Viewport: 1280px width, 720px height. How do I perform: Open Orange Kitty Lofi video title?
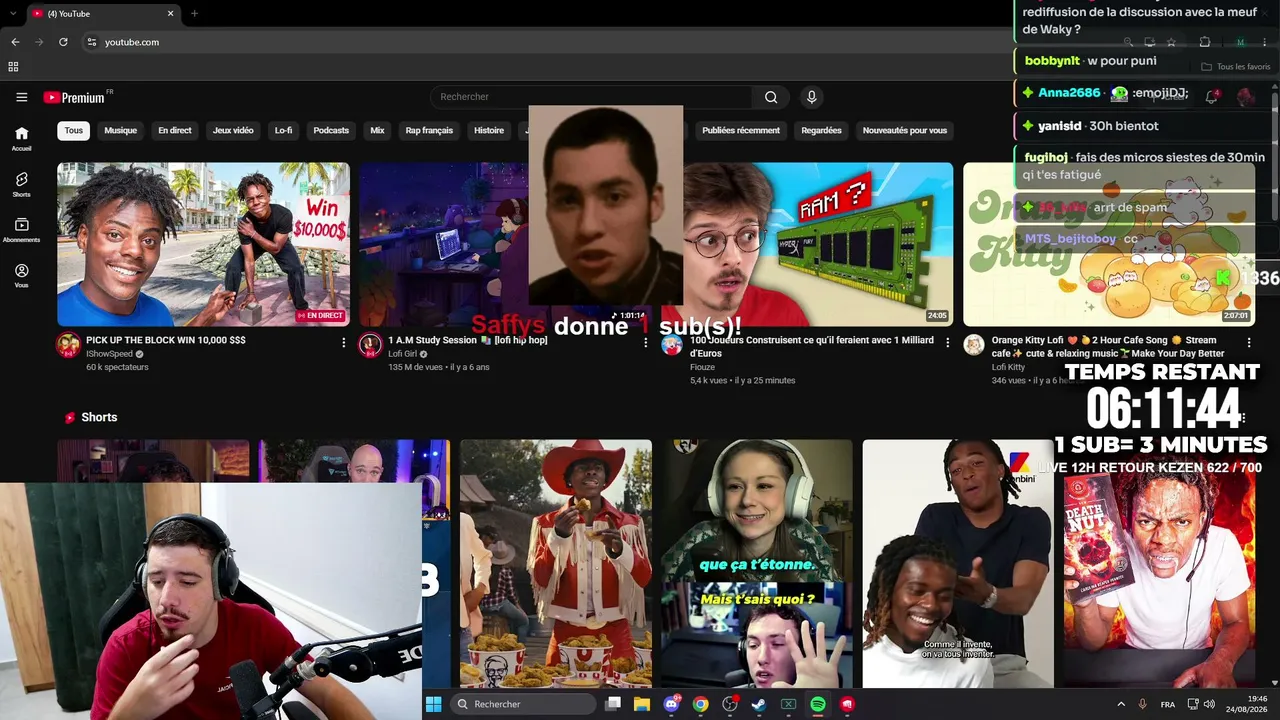pos(1110,346)
